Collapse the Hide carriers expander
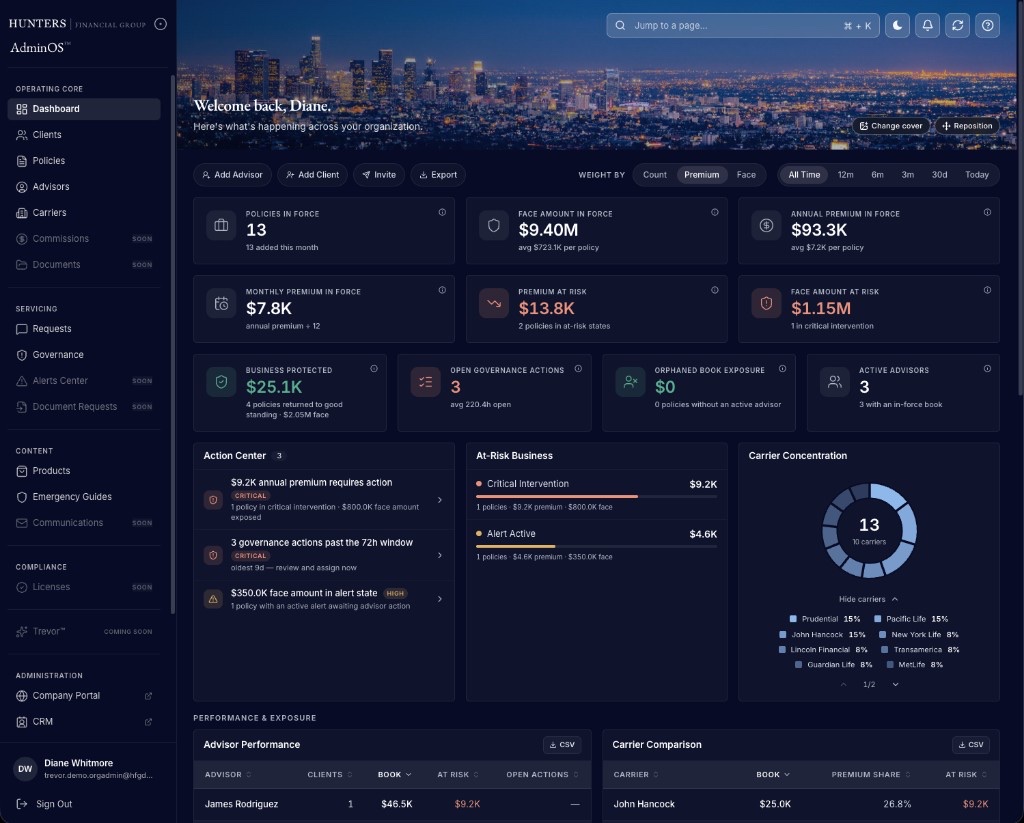 868,599
